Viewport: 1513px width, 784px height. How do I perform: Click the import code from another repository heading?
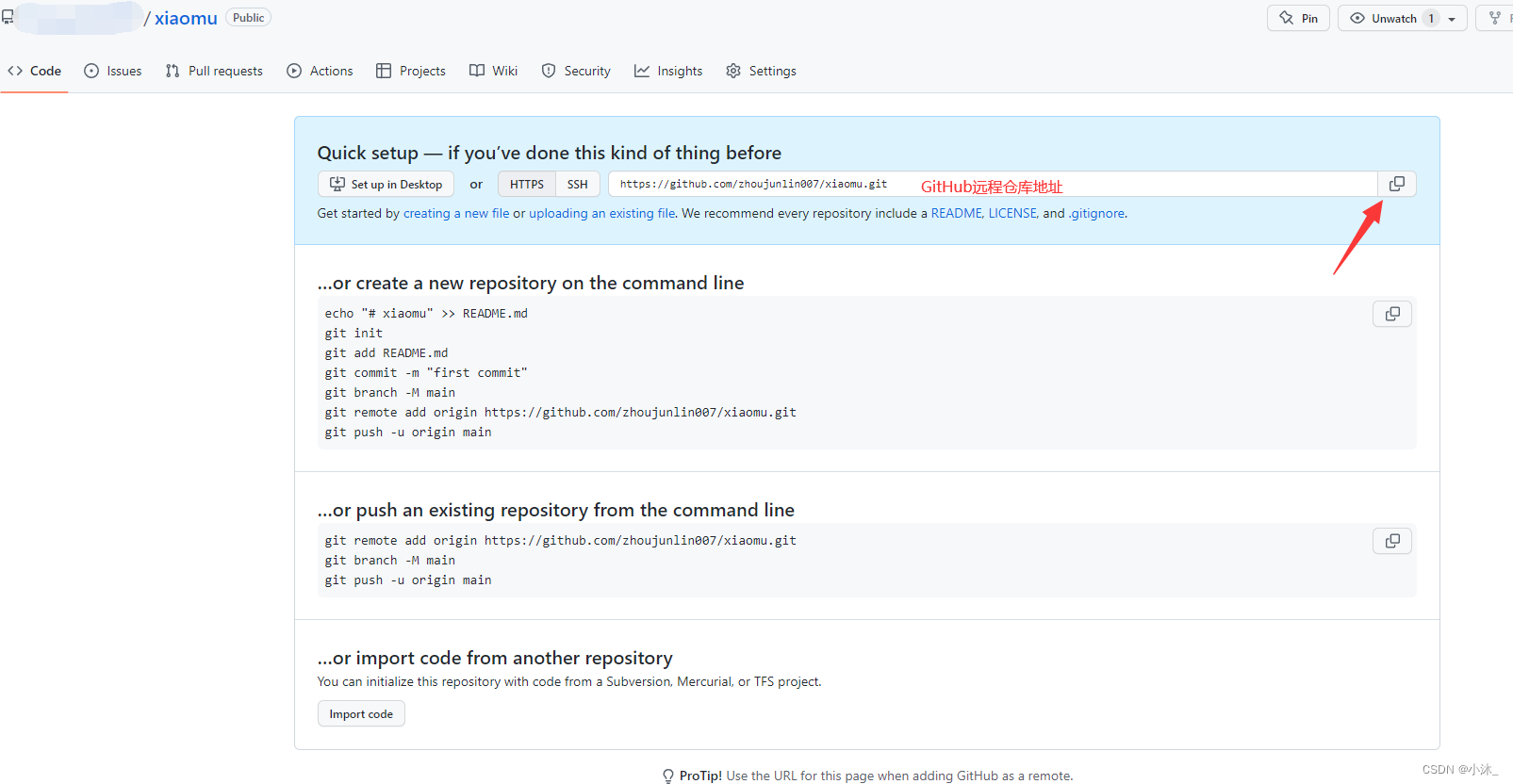pyautogui.click(x=495, y=658)
